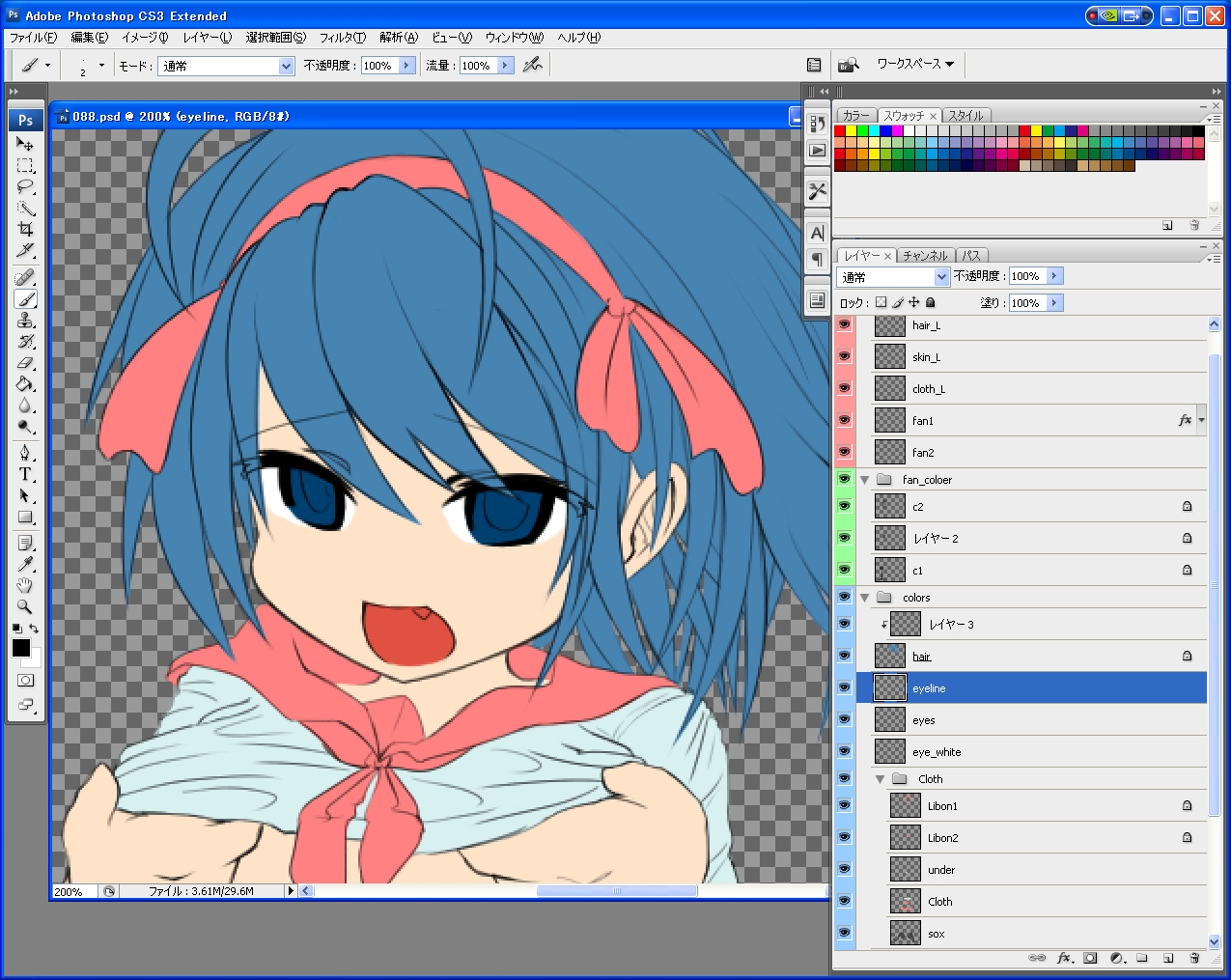Collapse the fan_coloer group

pyautogui.click(x=865, y=480)
